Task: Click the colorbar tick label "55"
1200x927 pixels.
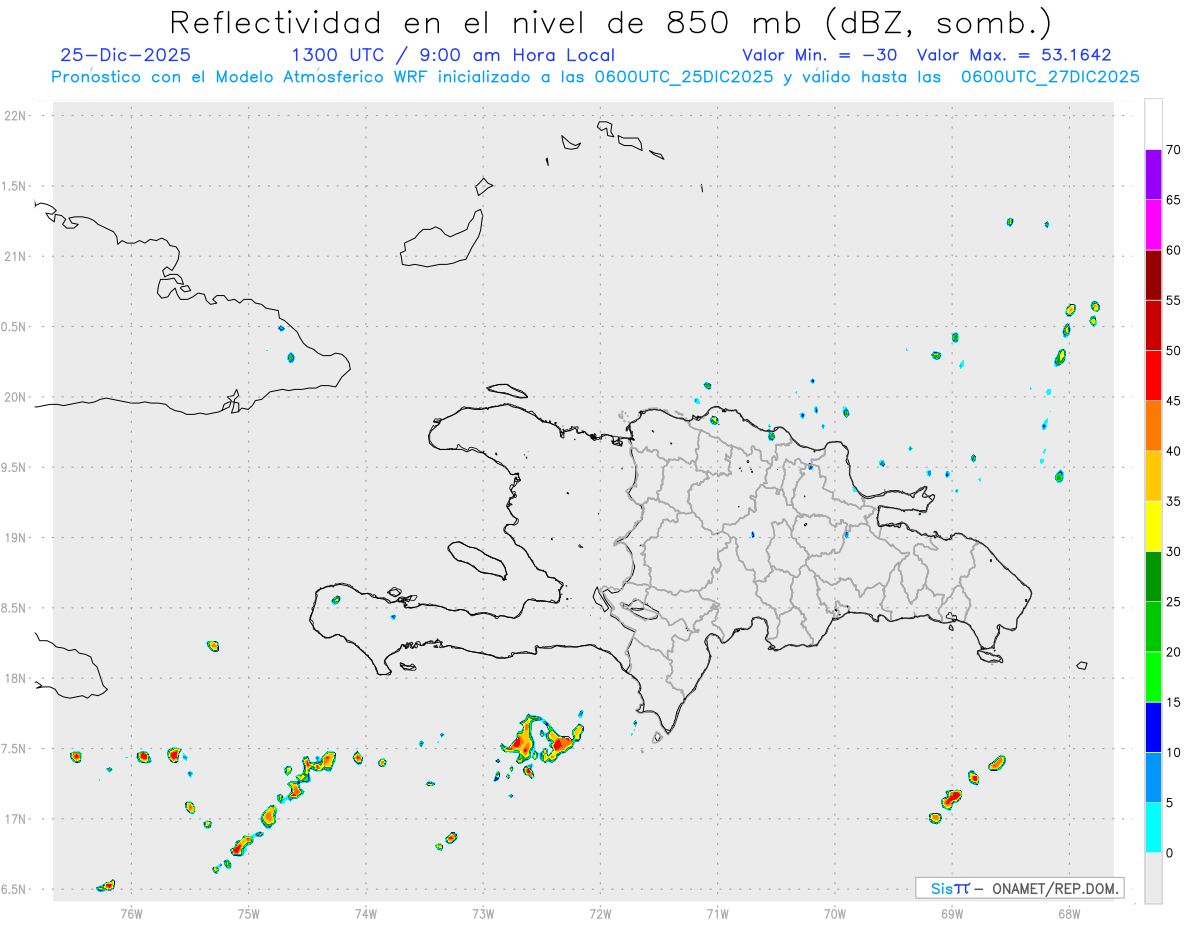Action: tap(1173, 300)
